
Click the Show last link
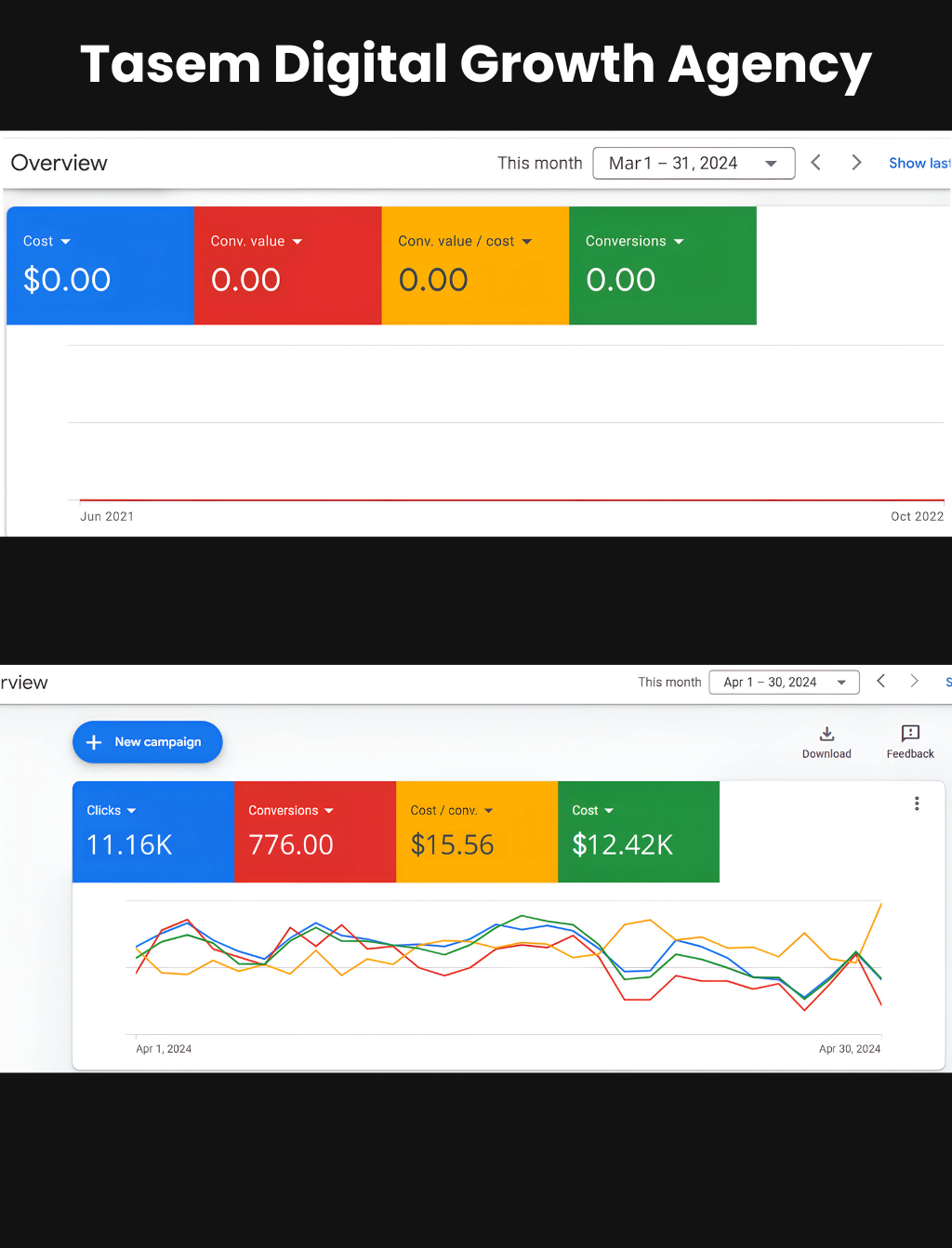[919, 163]
